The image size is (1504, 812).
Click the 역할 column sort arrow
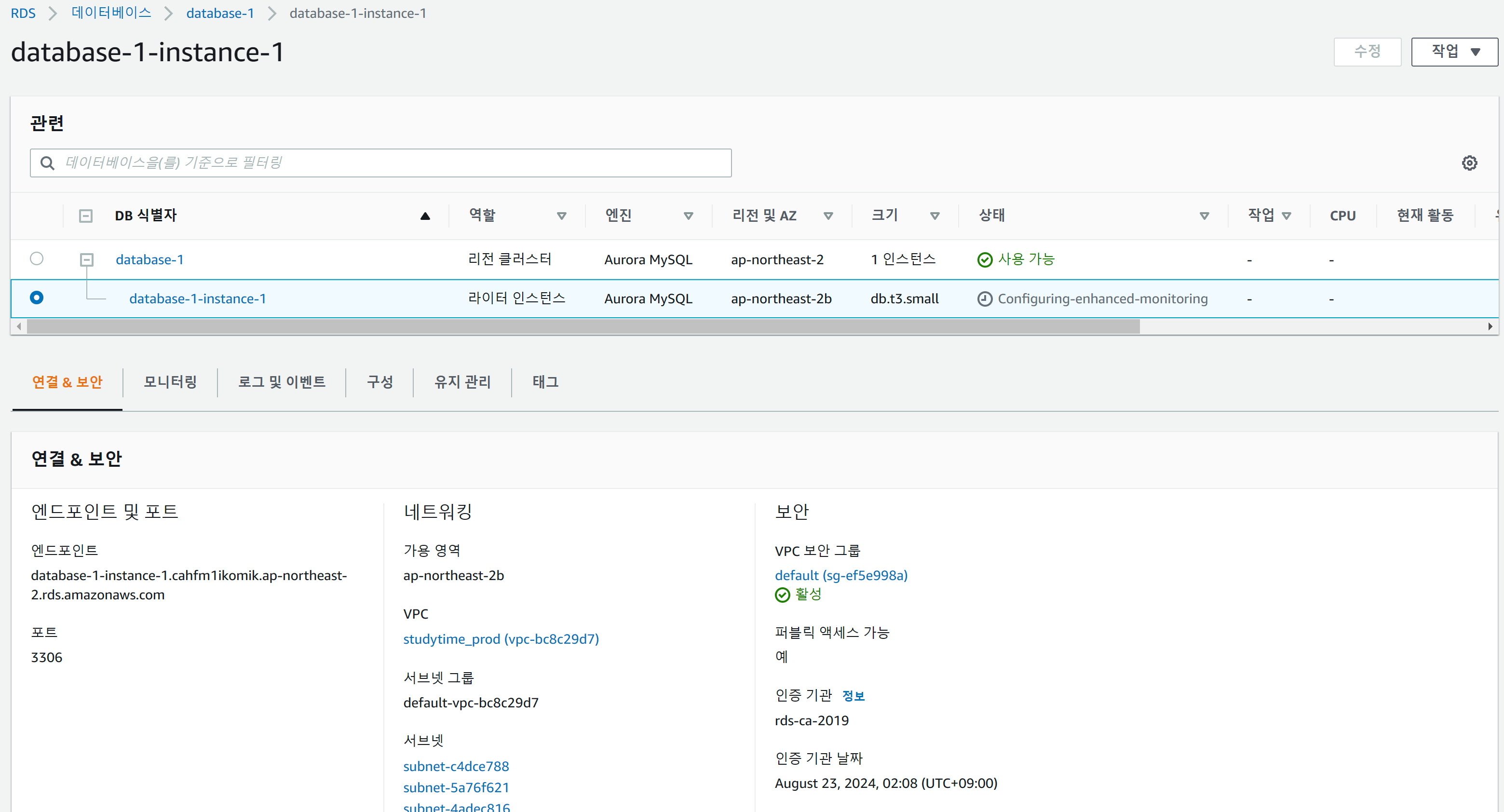[x=561, y=216]
